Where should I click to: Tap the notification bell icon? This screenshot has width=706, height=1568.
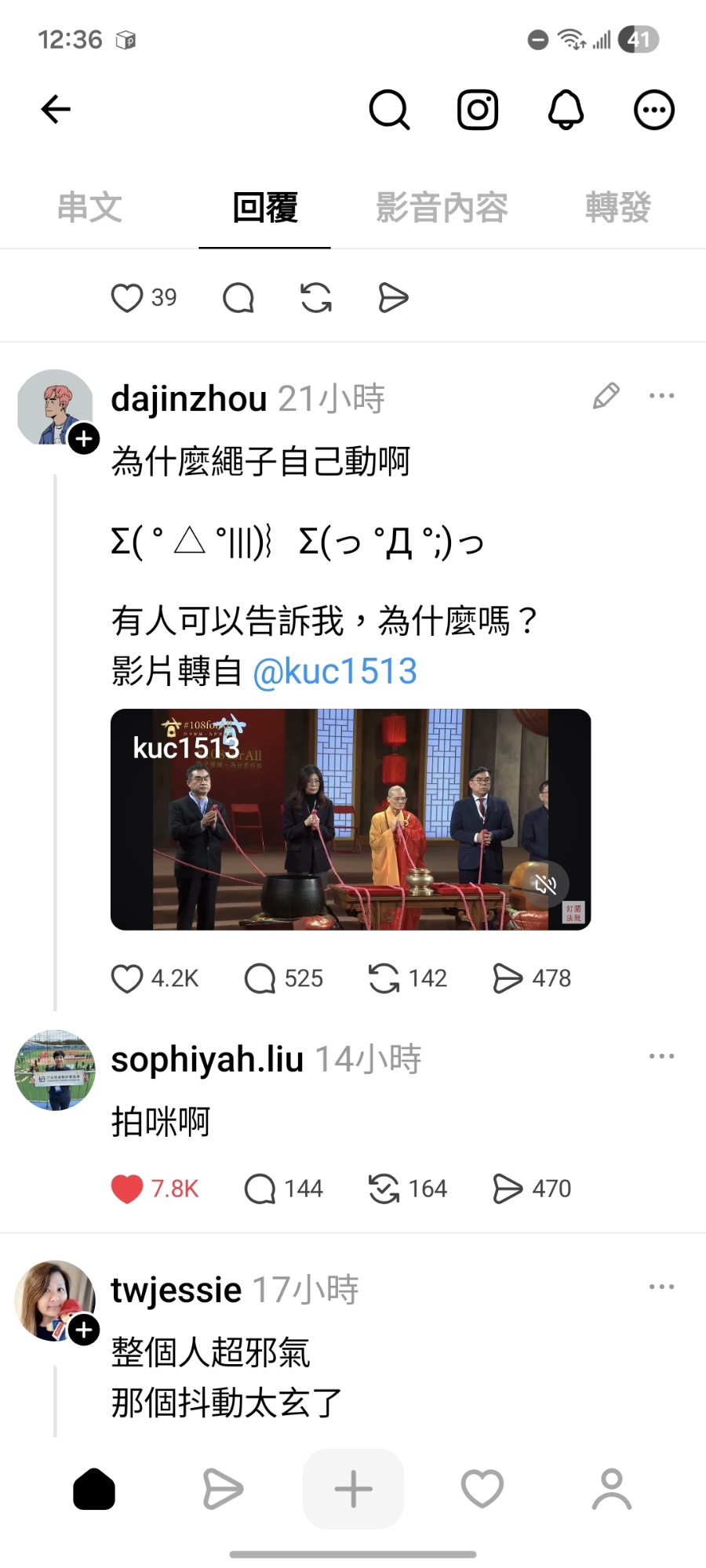(566, 109)
